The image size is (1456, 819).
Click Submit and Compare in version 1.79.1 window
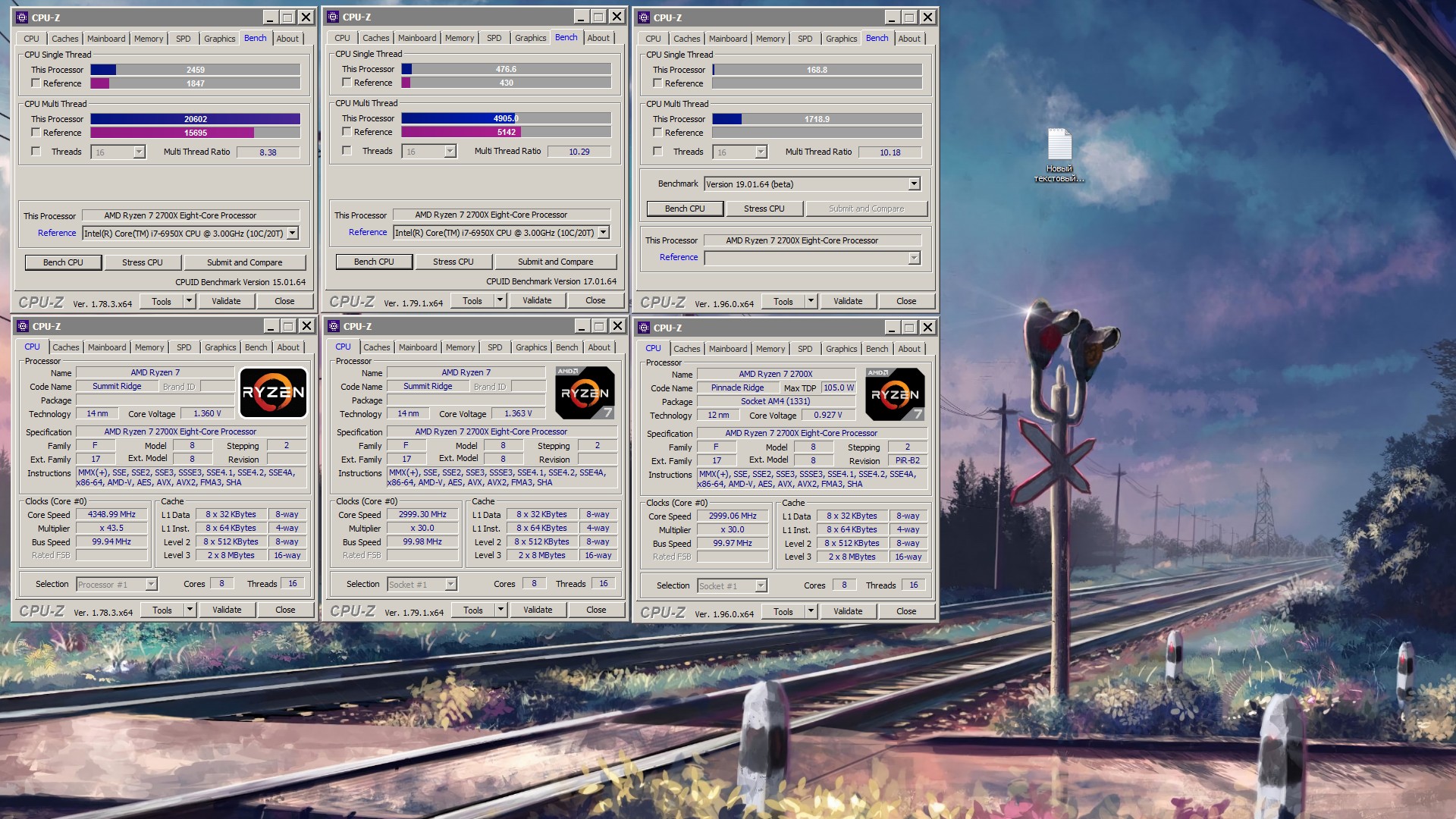click(x=555, y=262)
